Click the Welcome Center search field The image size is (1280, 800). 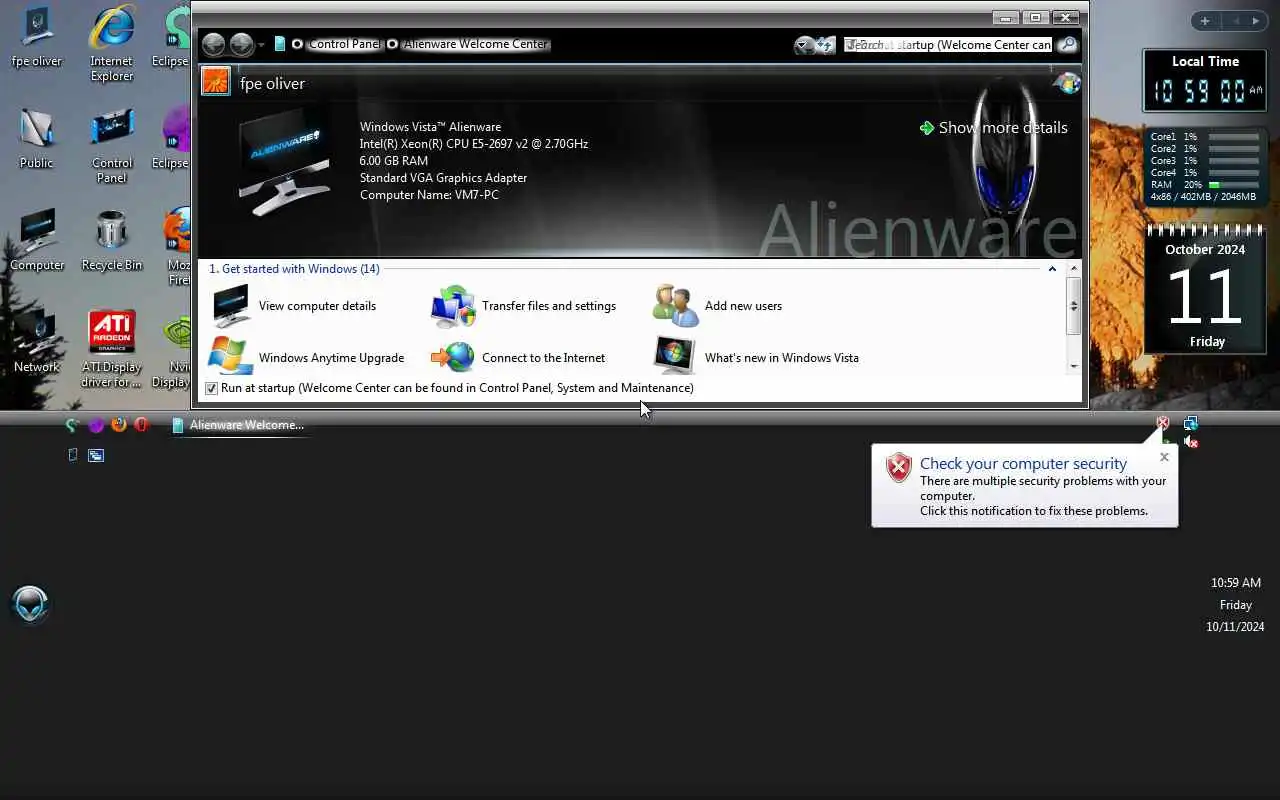[x=949, y=44]
